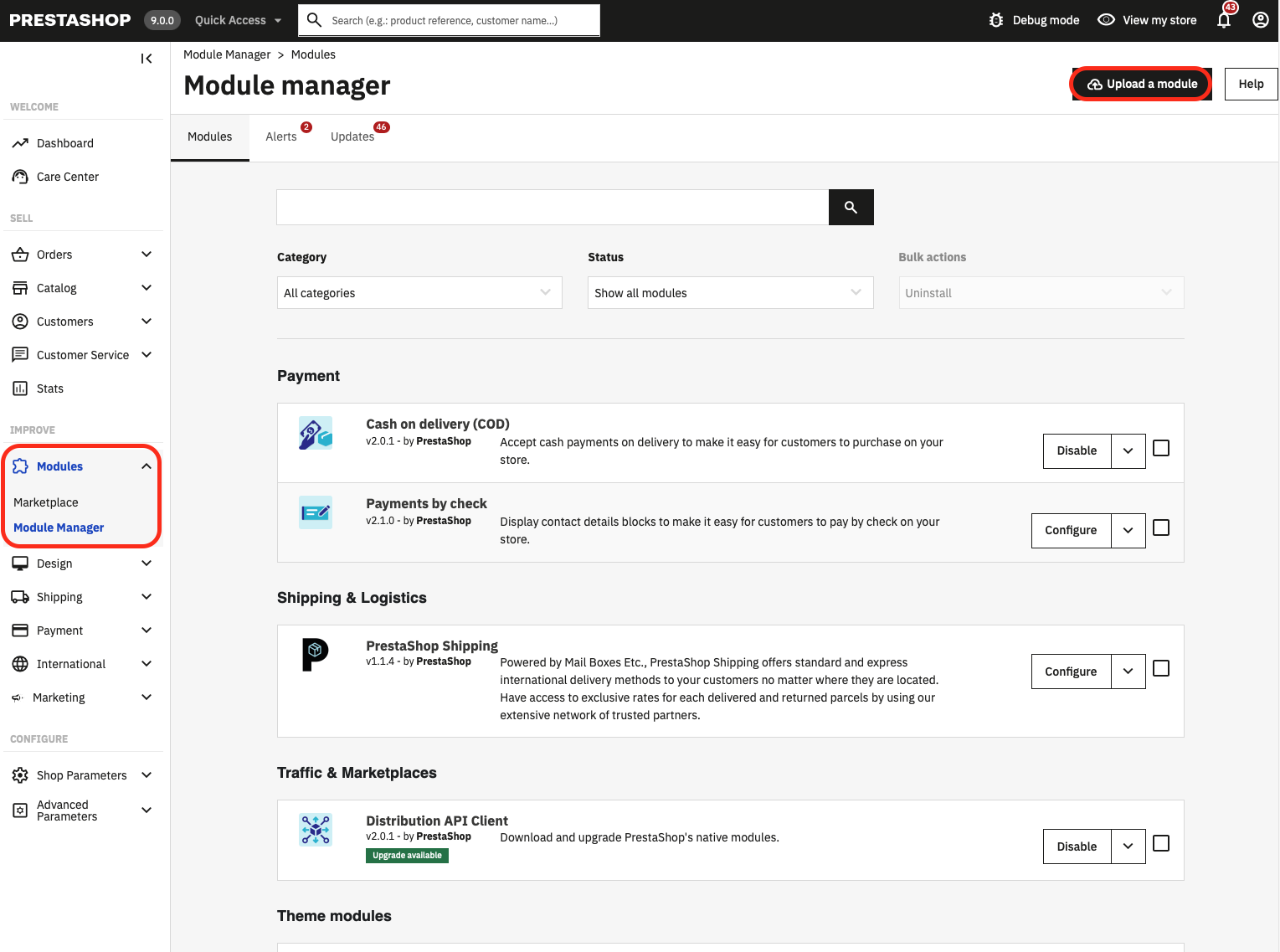Click the Cash on delivery module icon

click(316, 433)
